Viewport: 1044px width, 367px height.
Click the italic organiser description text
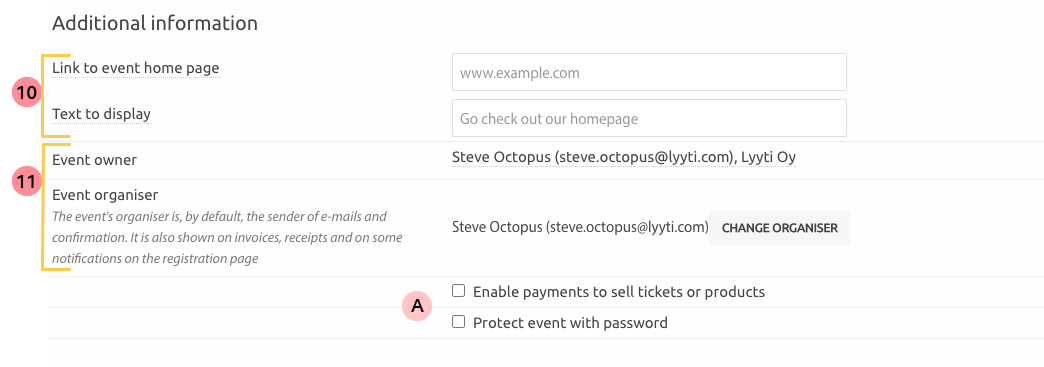coord(227,238)
